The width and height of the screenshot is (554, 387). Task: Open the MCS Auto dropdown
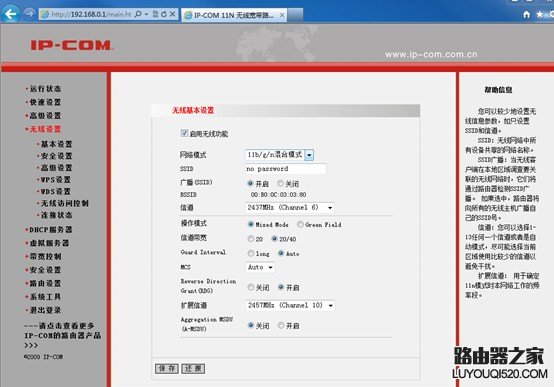click(x=260, y=267)
